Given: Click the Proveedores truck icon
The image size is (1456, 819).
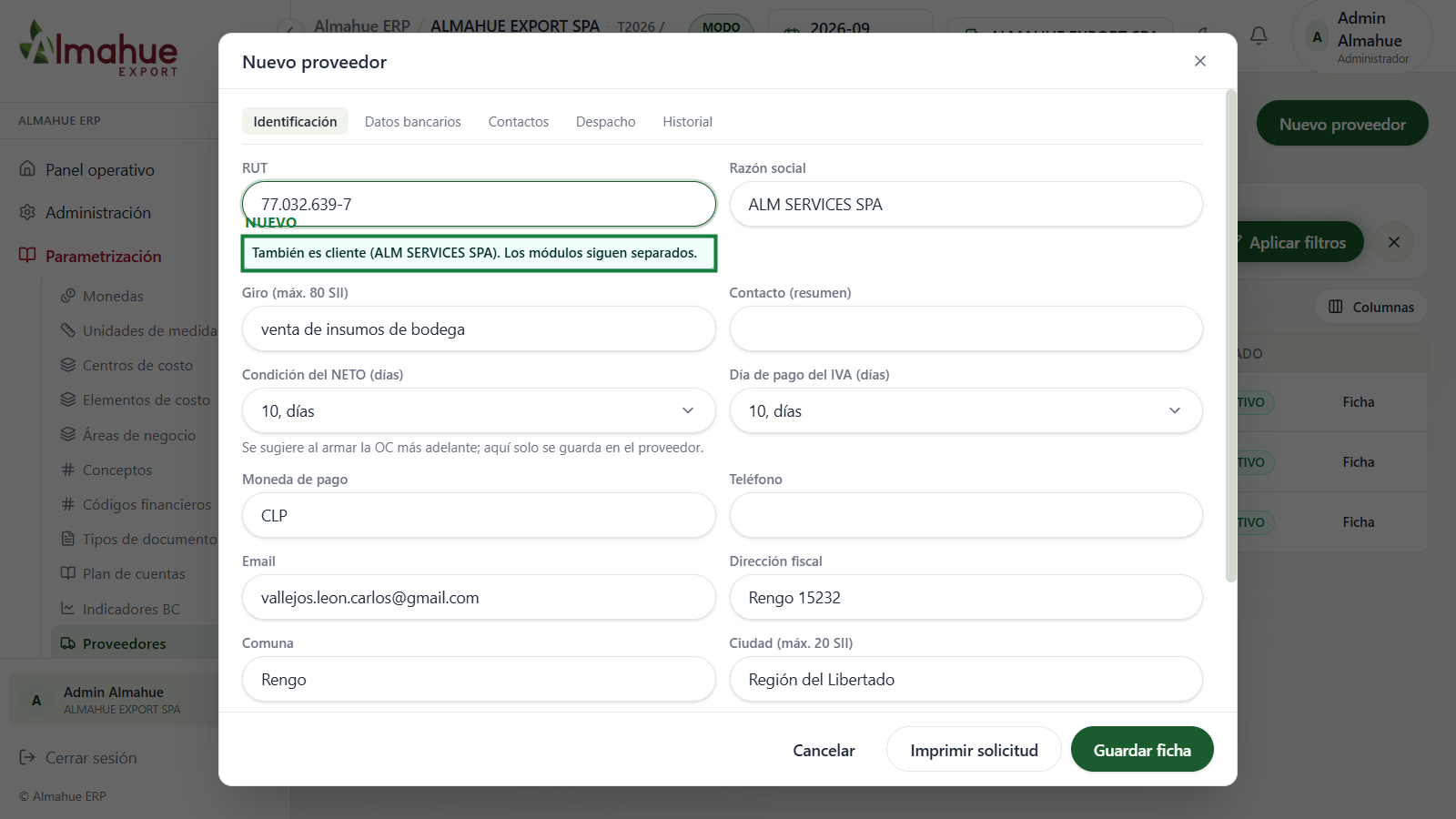Looking at the screenshot, I should (x=67, y=643).
